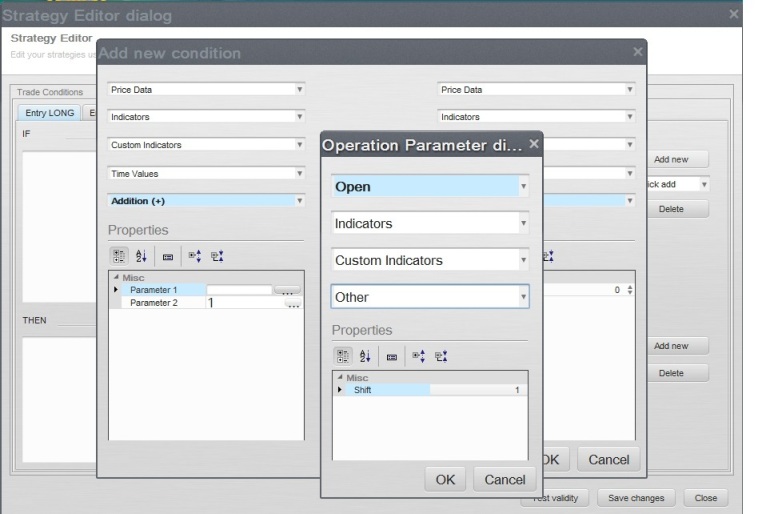Open Addition (+) dropdown in Add new condition
This screenshot has height=514, width=758.
tap(300, 201)
